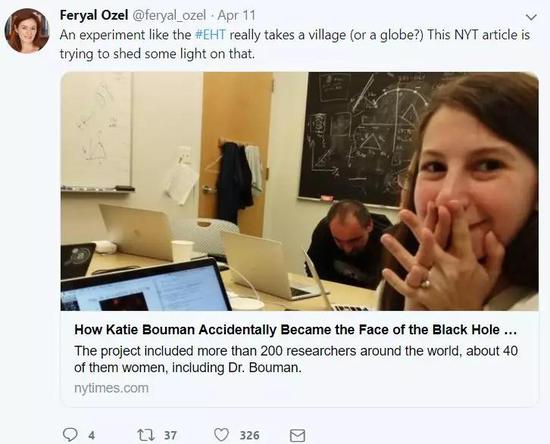This screenshot has width=550, height=444.
Task: Share via the envelope message icon
Action: click(x=297, y=436)
